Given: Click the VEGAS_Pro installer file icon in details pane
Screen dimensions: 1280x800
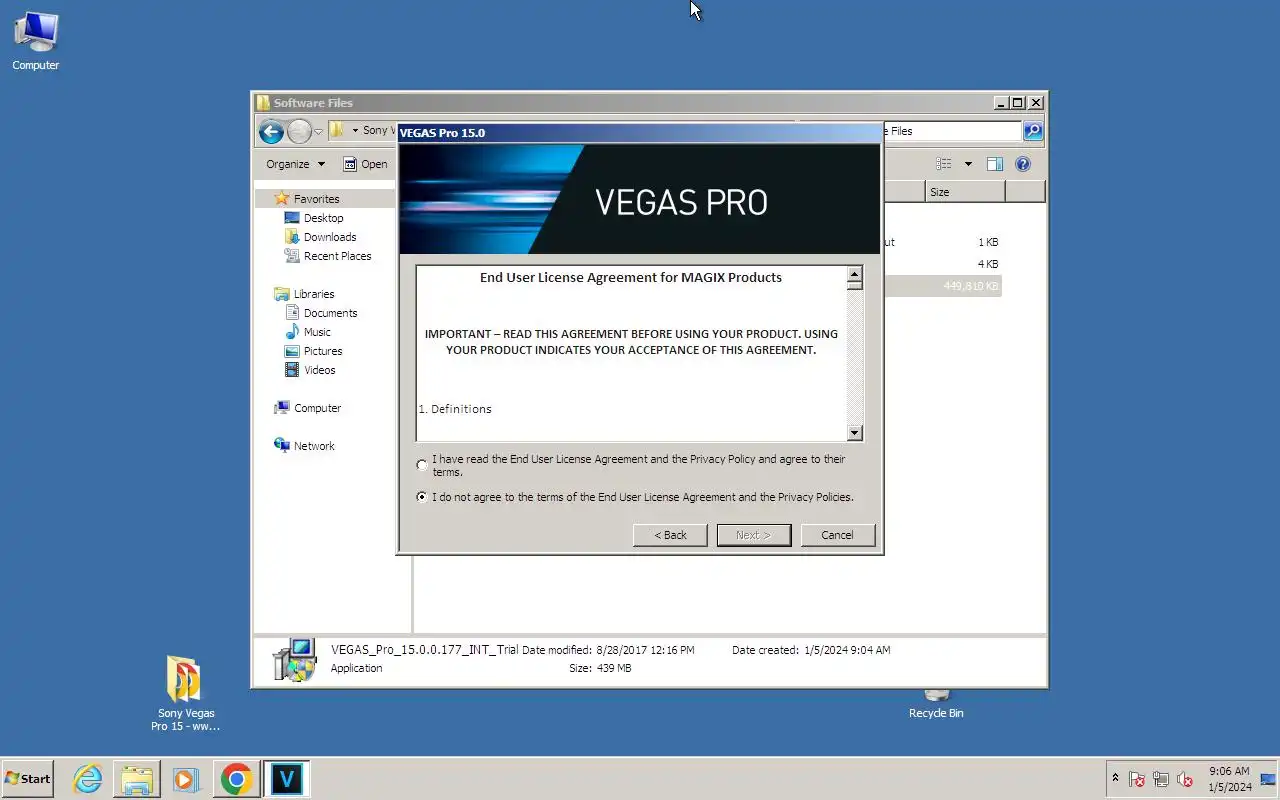Looking at the screenshot, I should pyautogui.click(x=295, y=660).
